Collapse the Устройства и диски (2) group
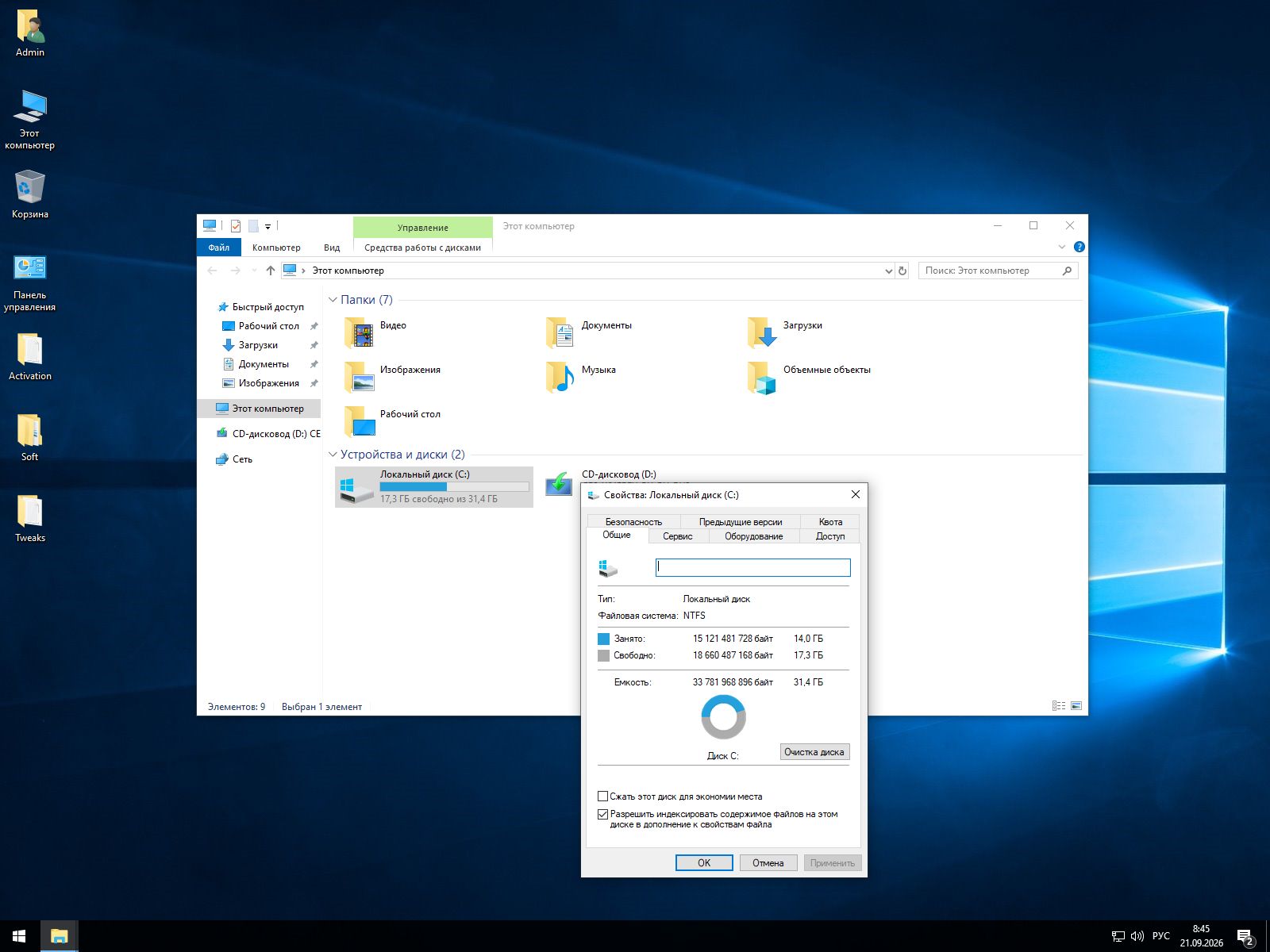Image resolution: width=1270 pixels, height=952 pixels. pos(333,455)
